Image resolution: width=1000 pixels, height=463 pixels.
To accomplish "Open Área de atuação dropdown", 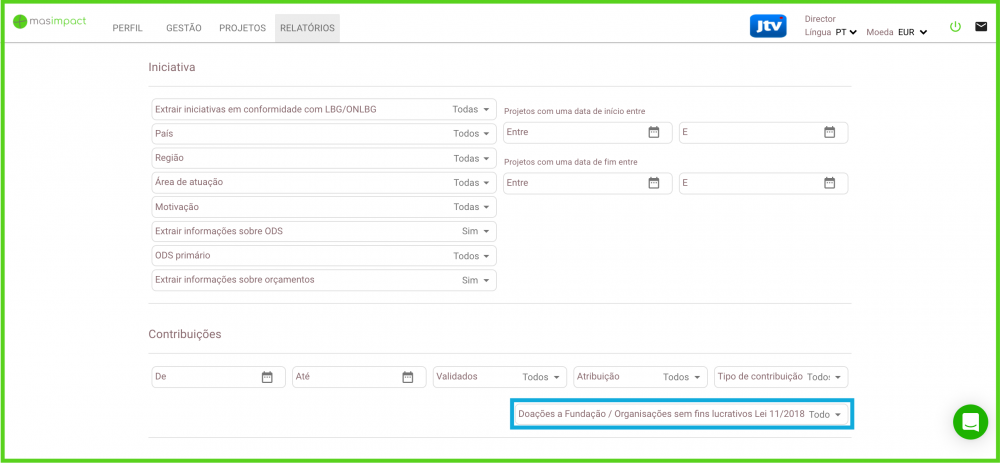I will 472,183.
